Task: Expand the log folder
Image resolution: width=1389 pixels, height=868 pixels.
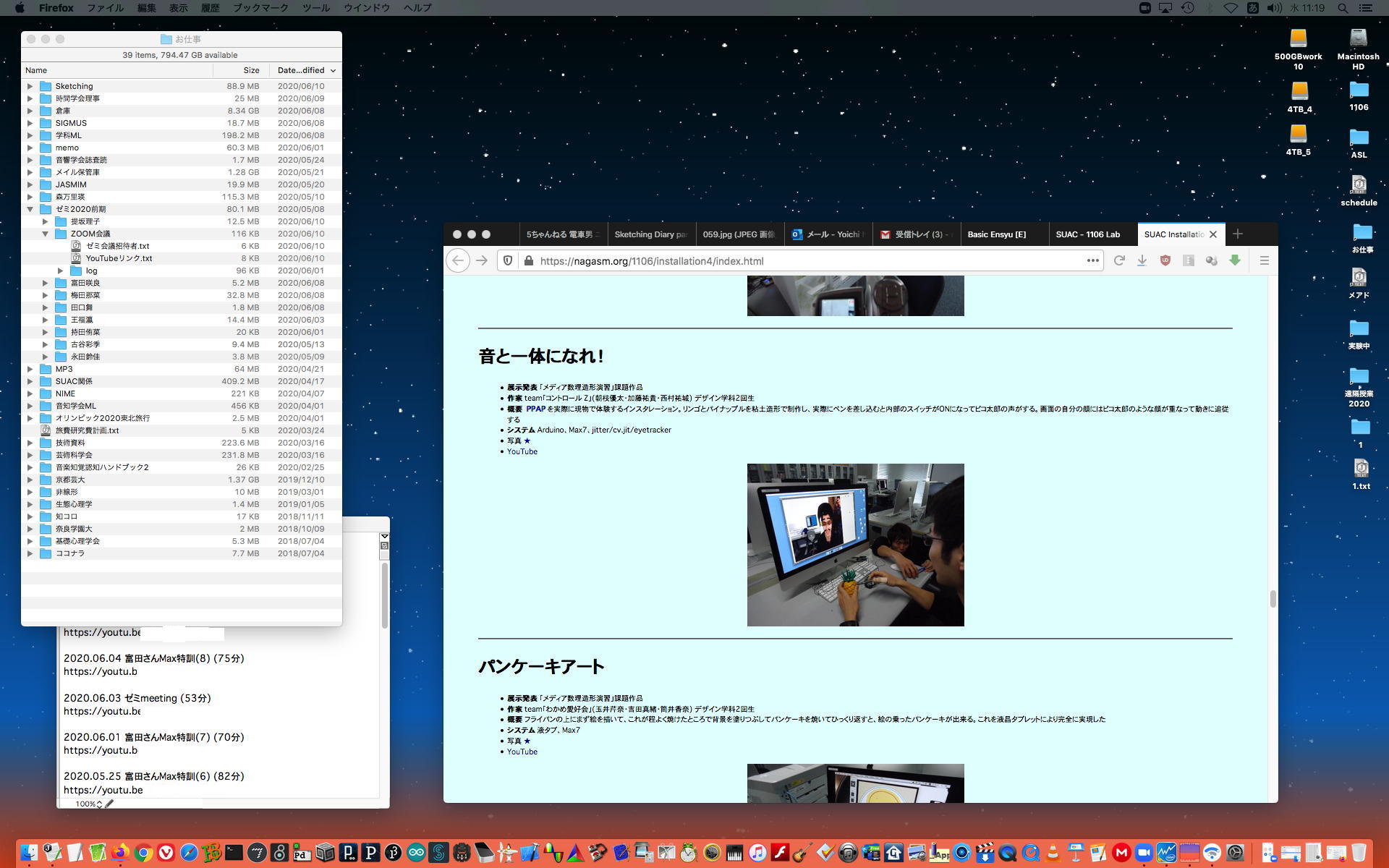Action: (x=61, y=271)
